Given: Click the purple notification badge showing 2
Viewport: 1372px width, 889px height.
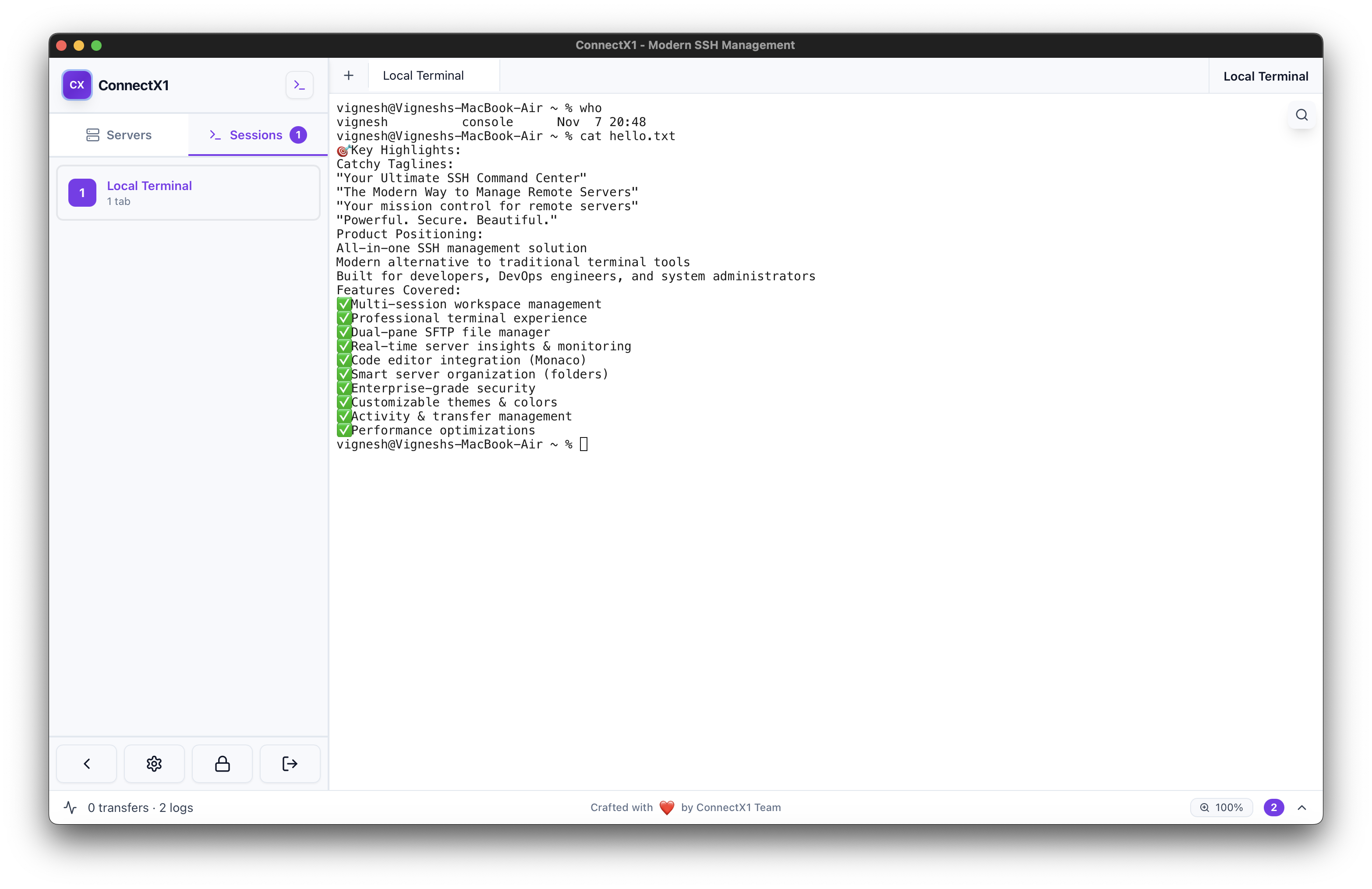Looking at the screenshot, I should point(1273,807).
